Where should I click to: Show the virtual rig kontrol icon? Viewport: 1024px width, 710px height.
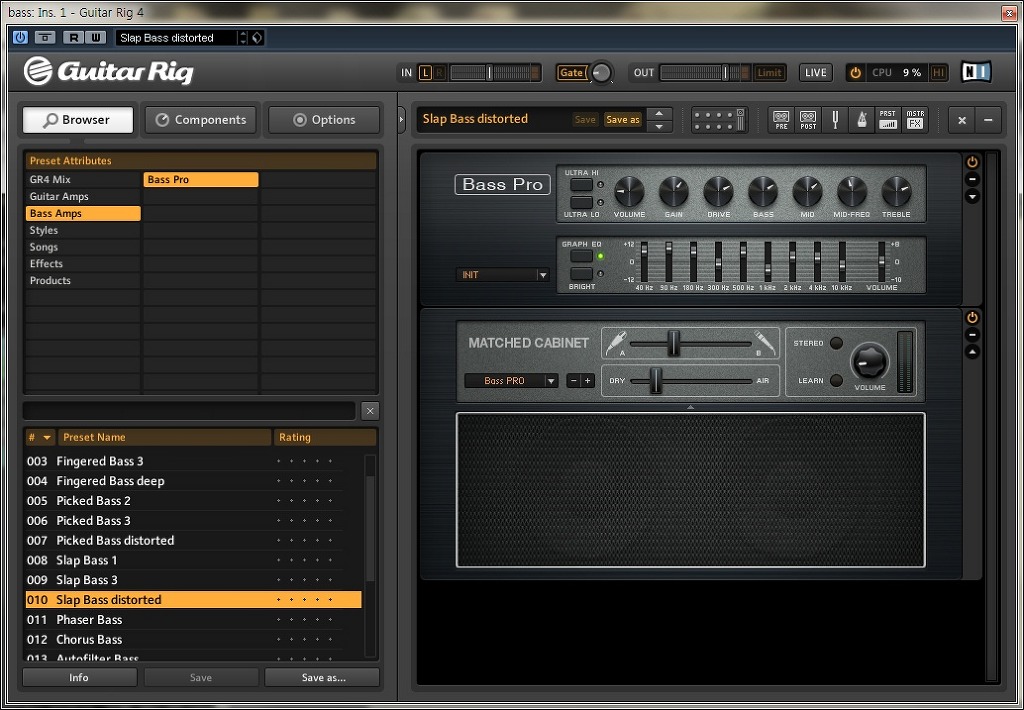(720, 120)
